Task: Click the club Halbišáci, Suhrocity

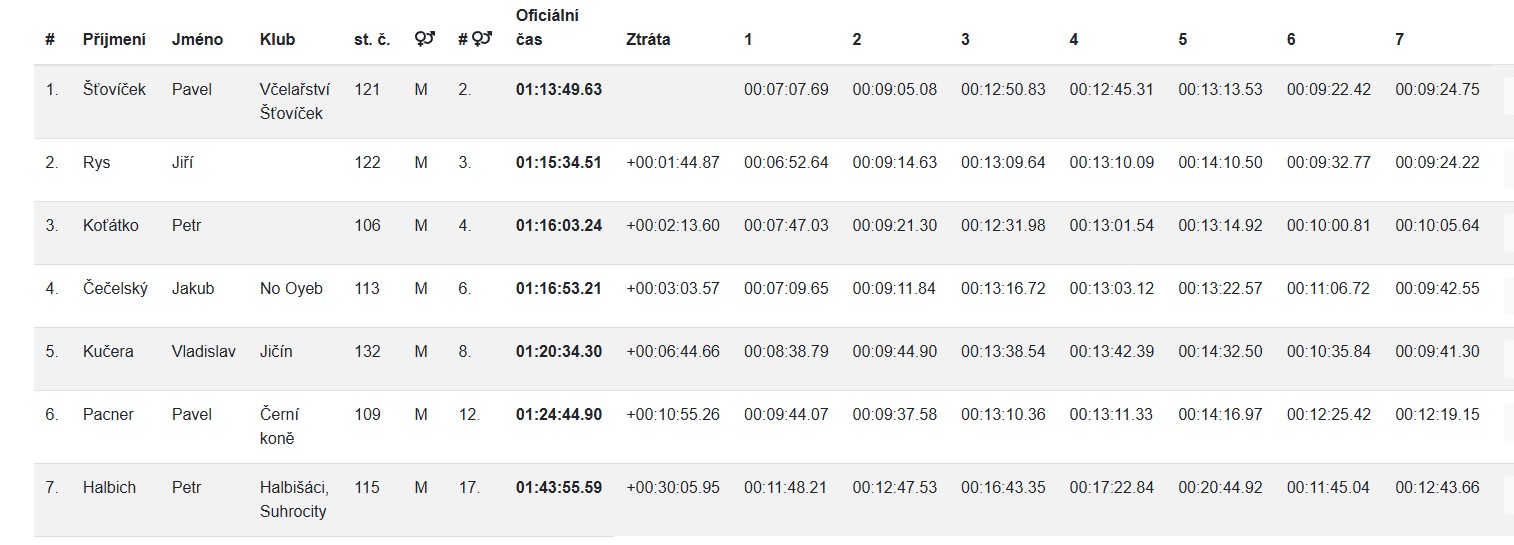Action: point(294,499)
